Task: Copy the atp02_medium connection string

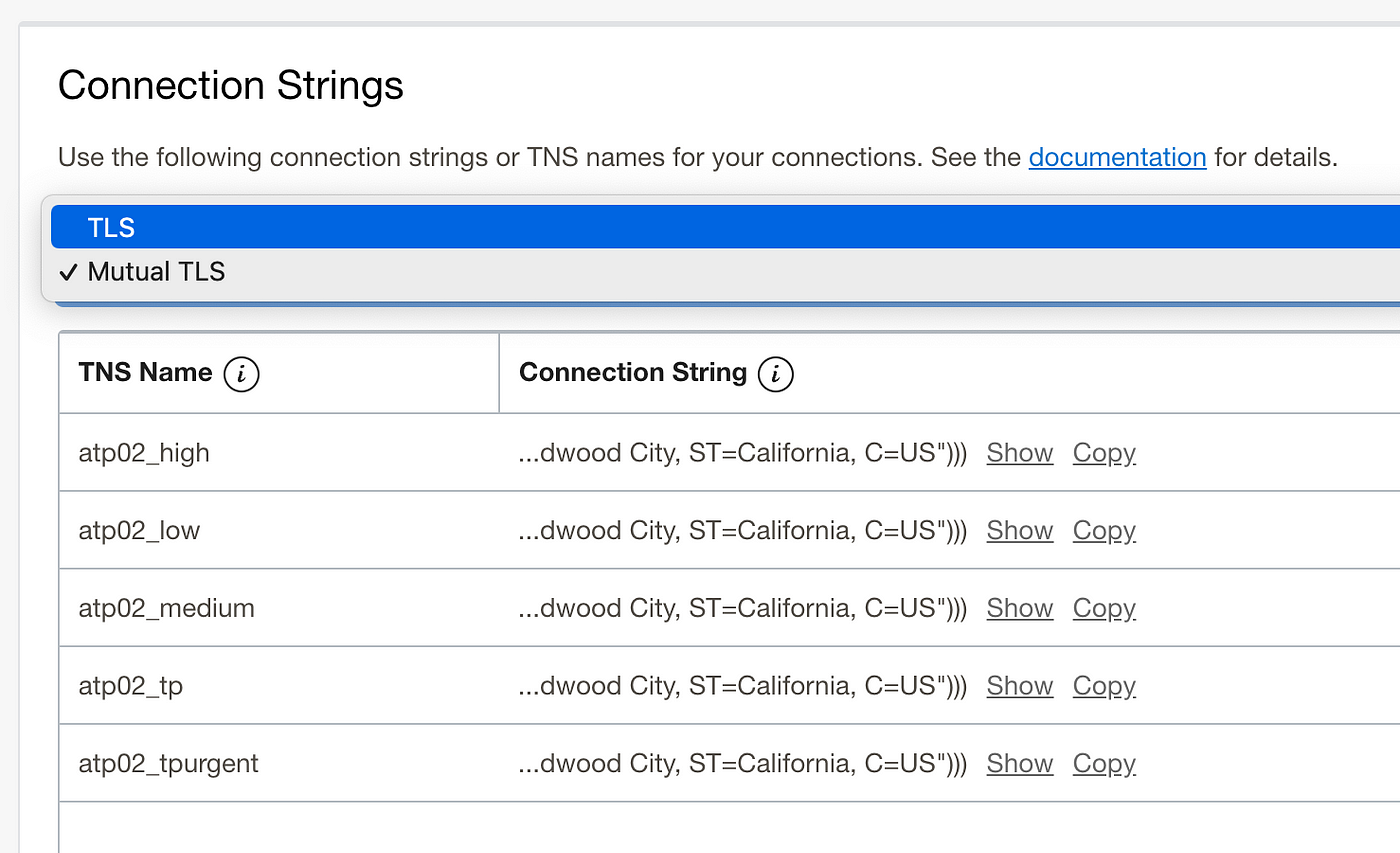Action: click(1104, 608)
